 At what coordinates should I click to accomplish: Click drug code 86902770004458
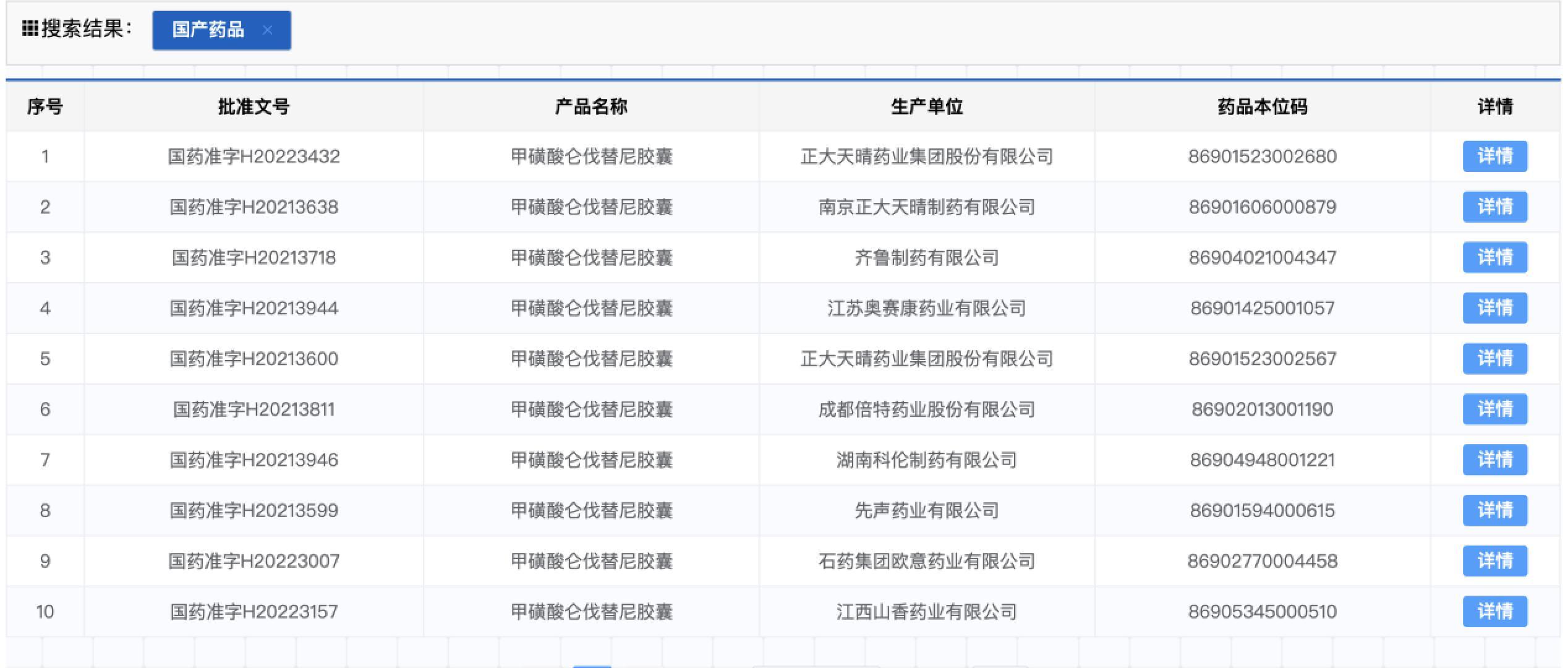click(1263, 561)
